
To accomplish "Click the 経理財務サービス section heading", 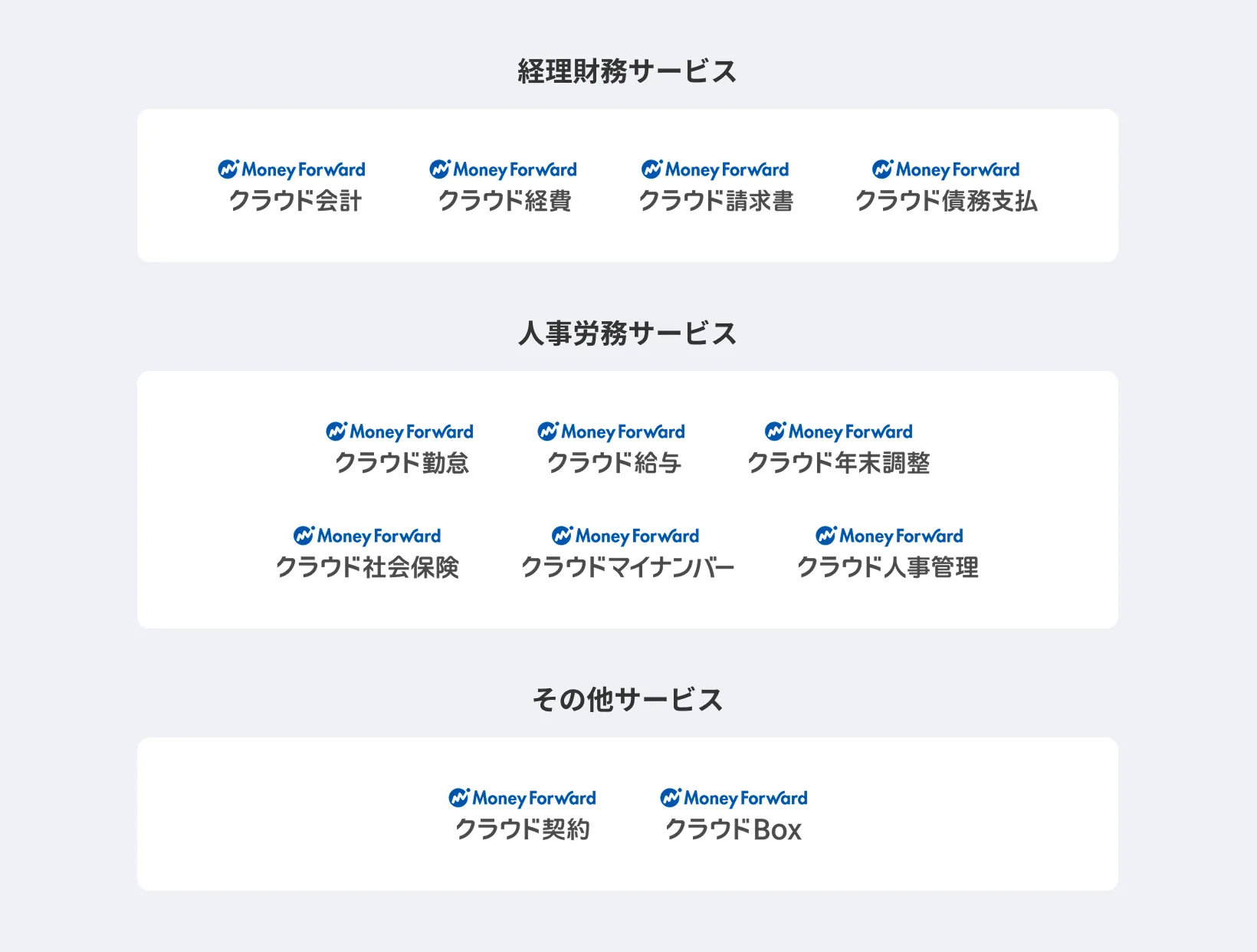I will coord(627,71).
